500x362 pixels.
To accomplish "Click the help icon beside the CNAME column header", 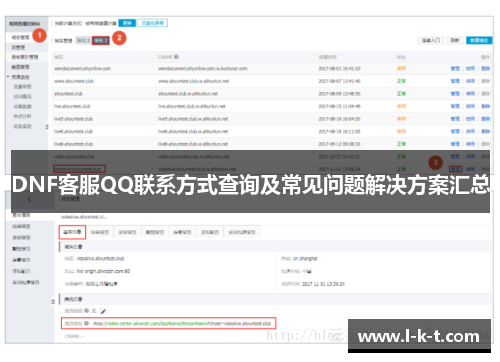I will click(176, 57).
